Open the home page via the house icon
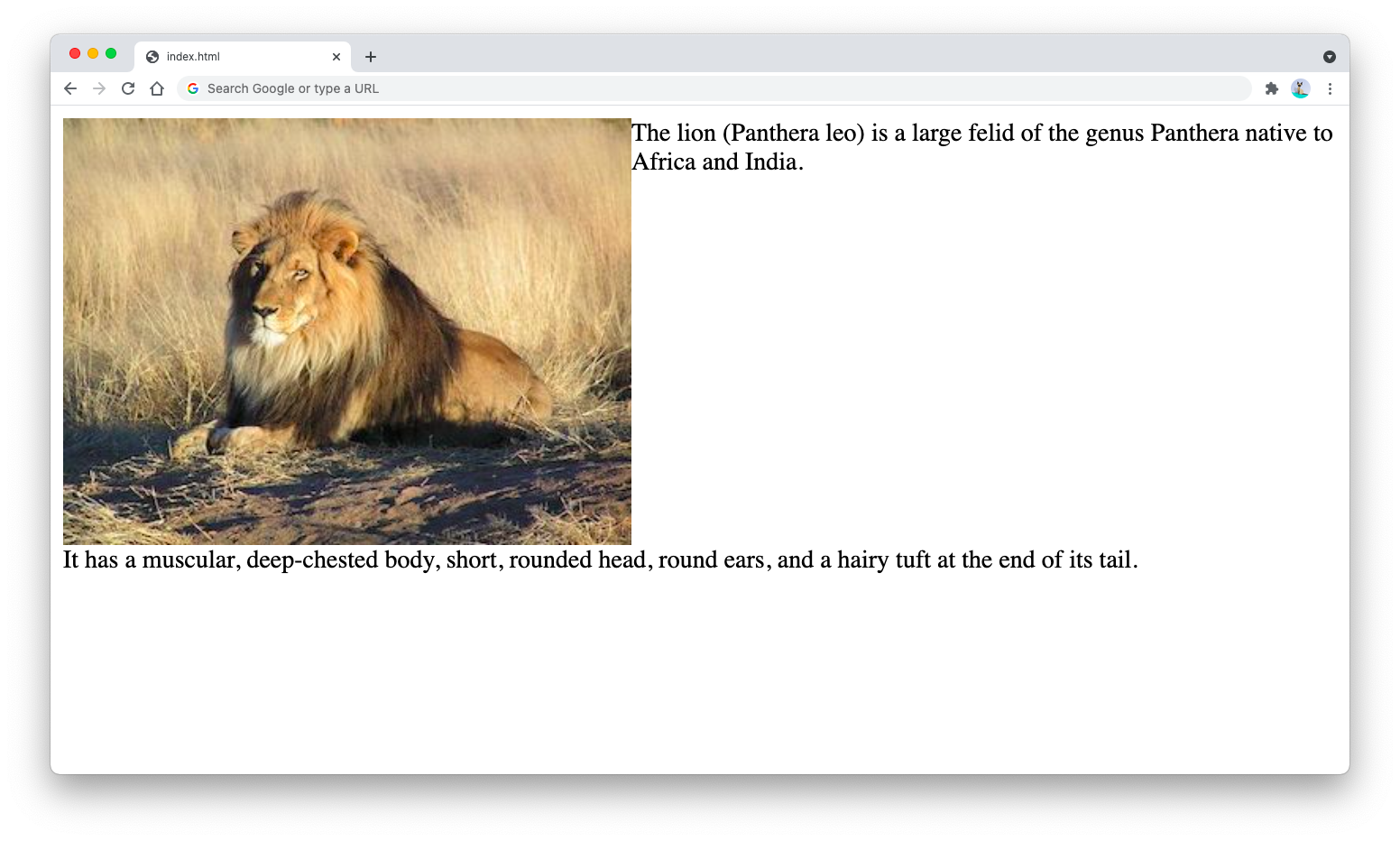The height and width of the screenshot is (841, 1400). (157, 88)
